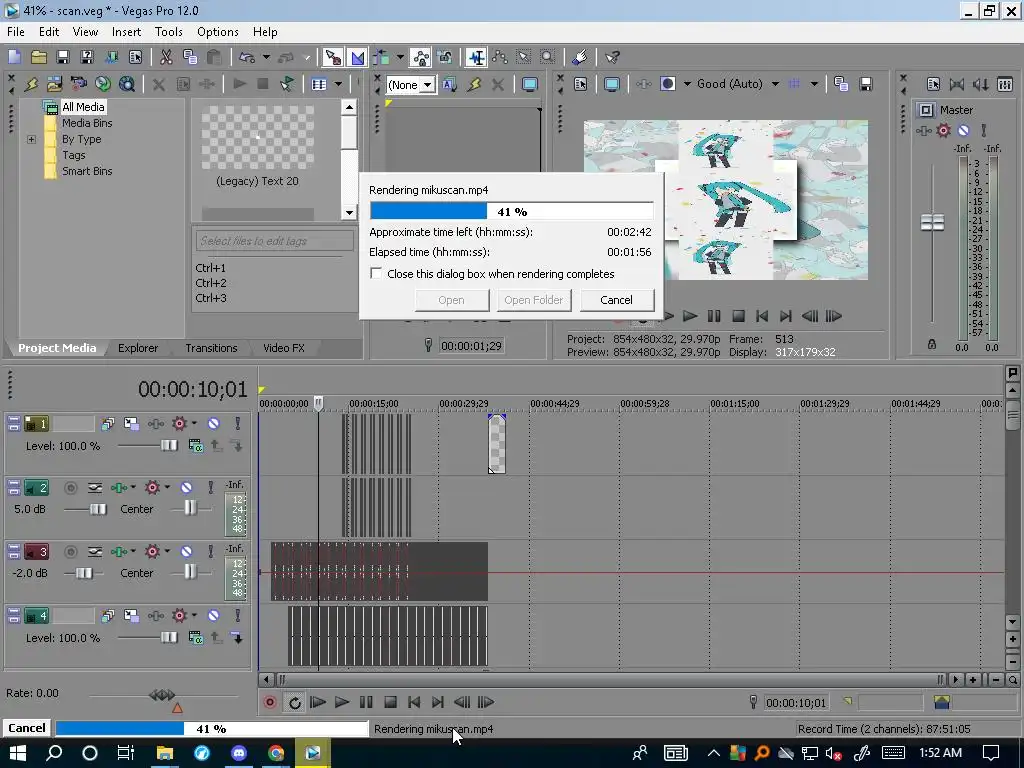
Task: Switch to the Explorer tab
Action: (138, 348)
